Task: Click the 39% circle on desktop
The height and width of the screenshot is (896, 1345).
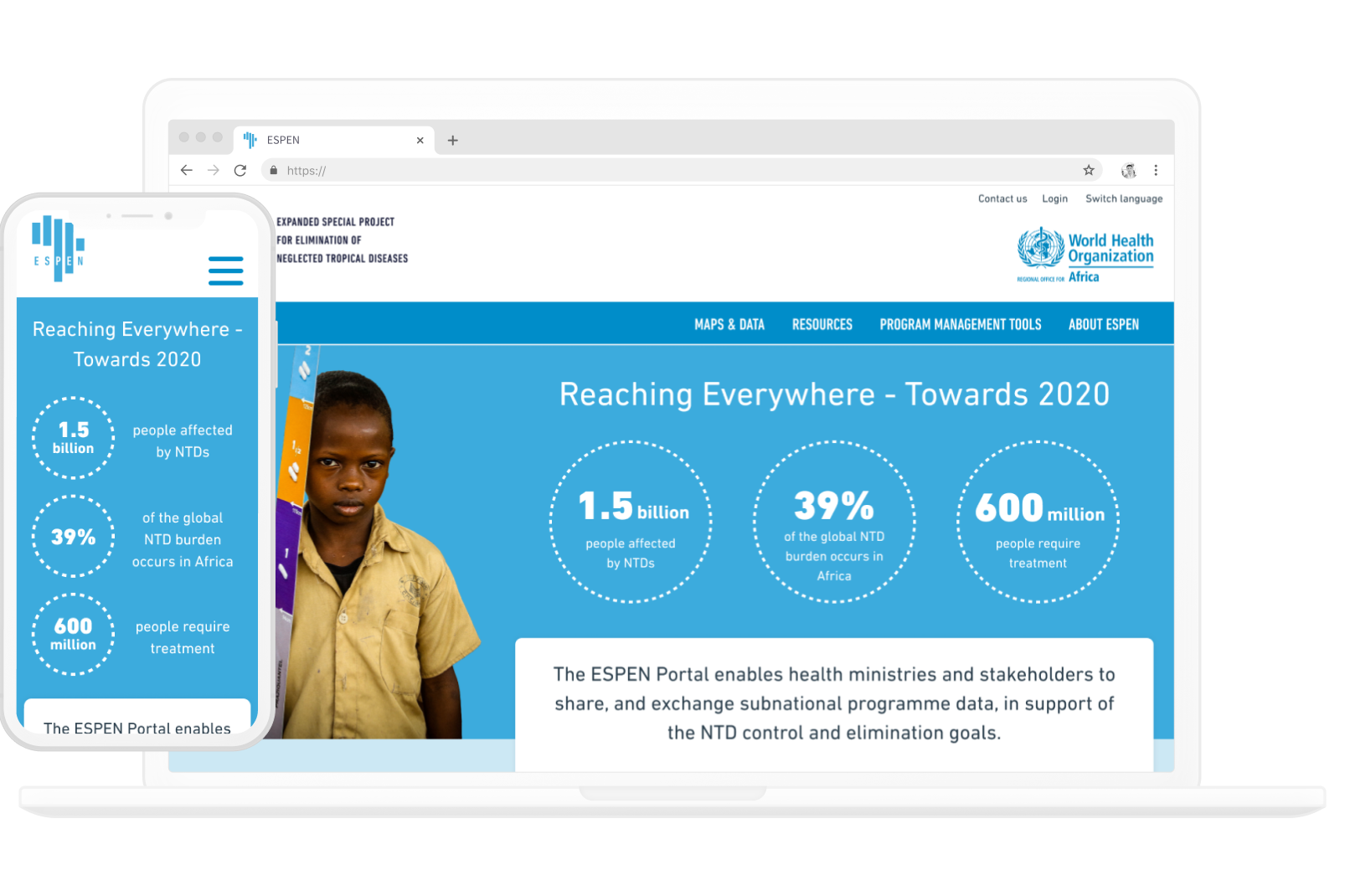Action: (x=834, y=522)
